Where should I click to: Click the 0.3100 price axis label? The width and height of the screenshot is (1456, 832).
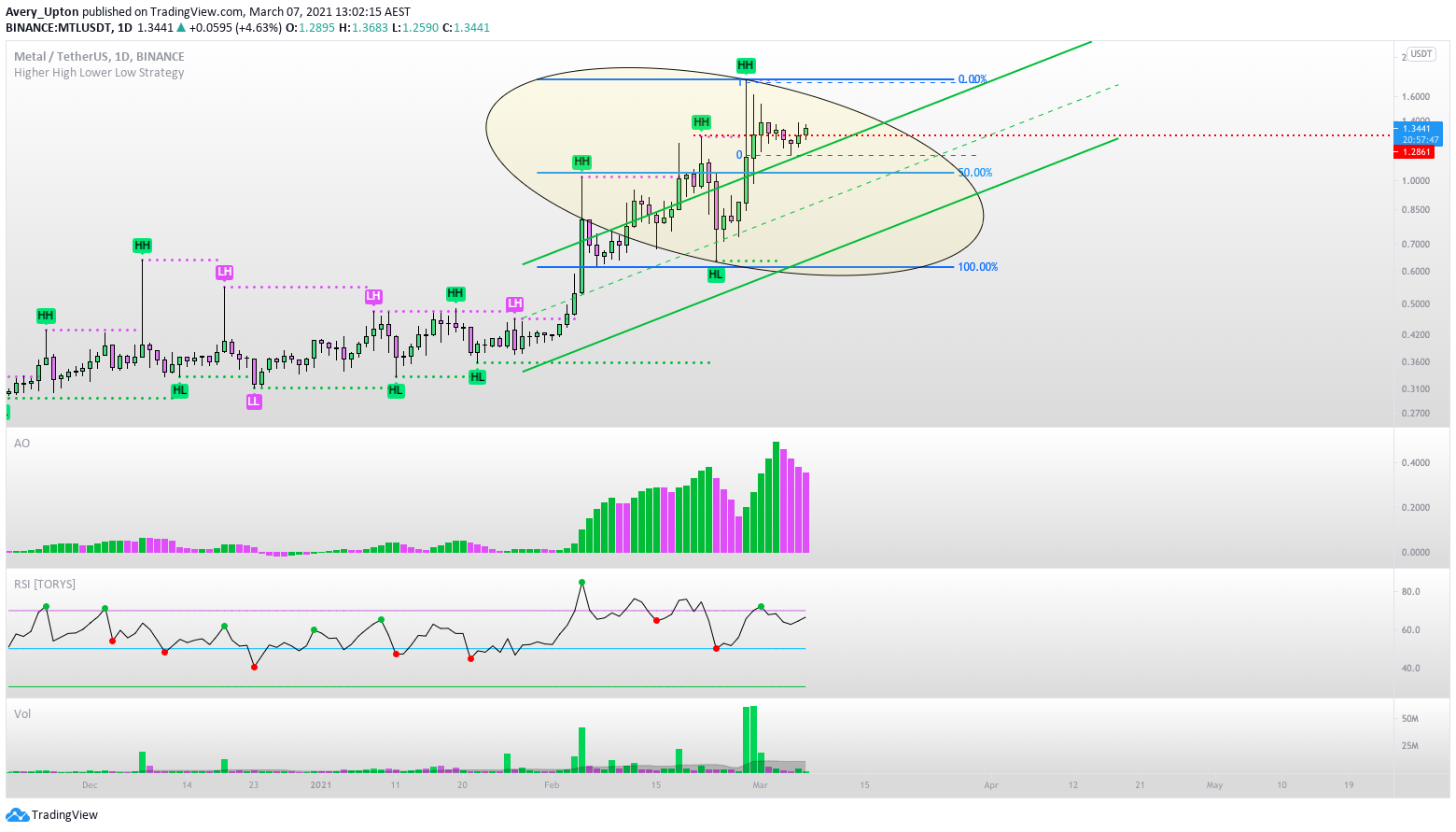1416,389
